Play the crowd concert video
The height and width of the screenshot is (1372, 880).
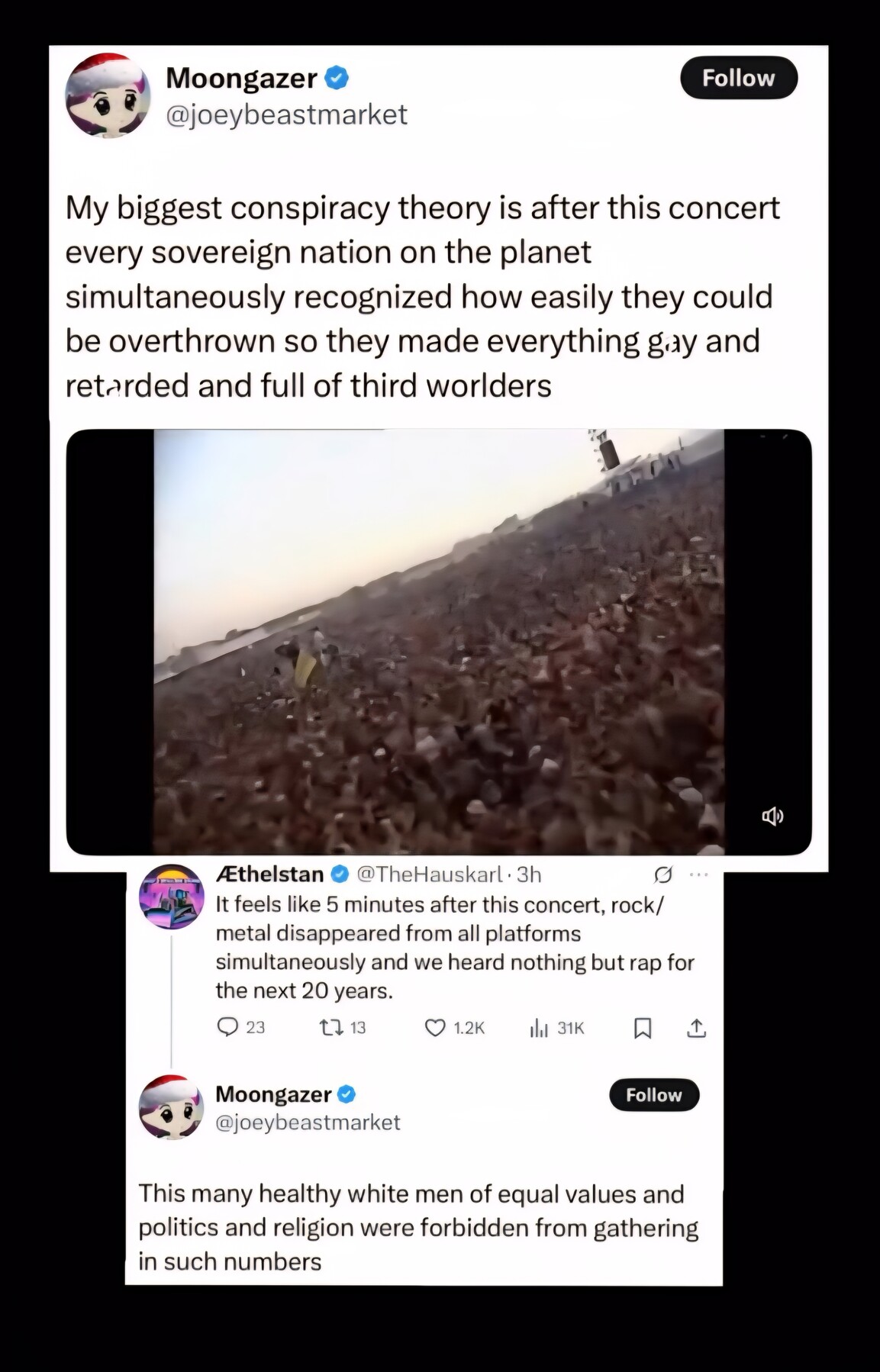(x=439, y=642)
